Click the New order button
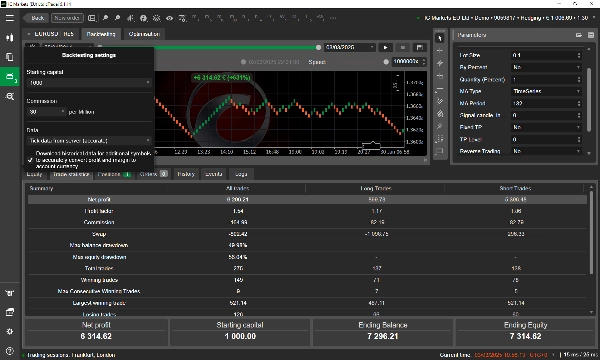600x360 pixels. click(x=67, y=18)
